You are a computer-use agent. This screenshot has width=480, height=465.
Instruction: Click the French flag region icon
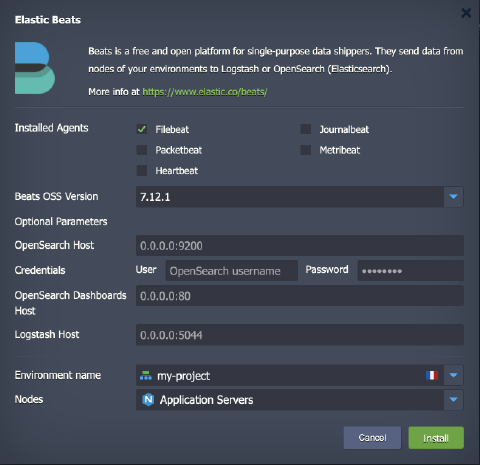point(432,375)
